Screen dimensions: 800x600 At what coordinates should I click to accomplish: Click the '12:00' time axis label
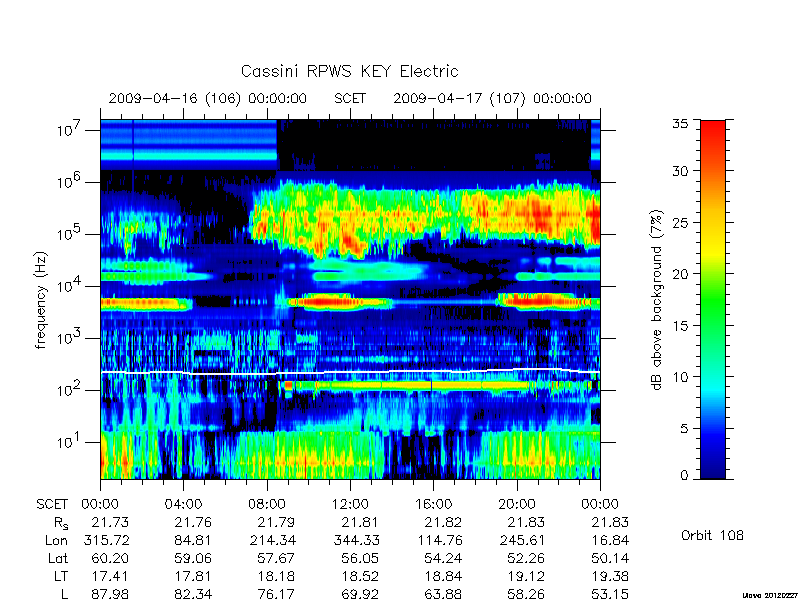click(350, 504)
